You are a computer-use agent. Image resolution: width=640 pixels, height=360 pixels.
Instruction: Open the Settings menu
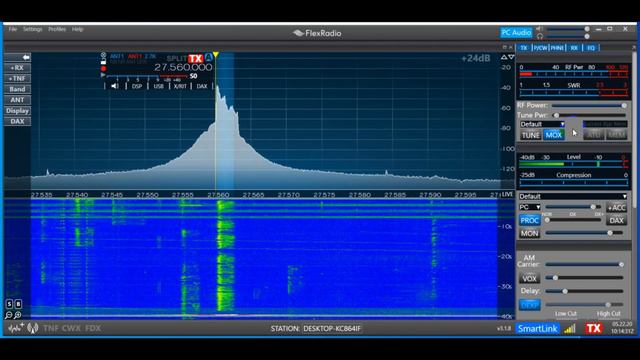click(32, 29)
